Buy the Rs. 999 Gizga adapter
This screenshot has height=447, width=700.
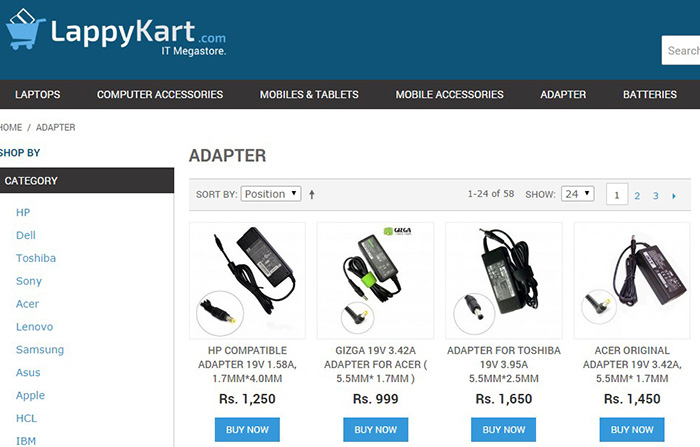(375, 430)
